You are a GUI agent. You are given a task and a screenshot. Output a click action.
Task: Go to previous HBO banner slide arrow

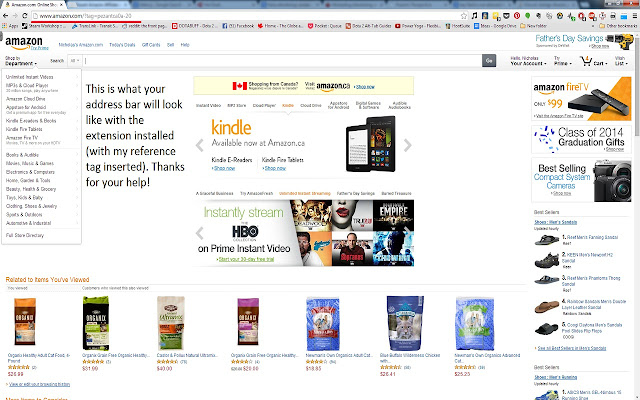click(199, 233)
